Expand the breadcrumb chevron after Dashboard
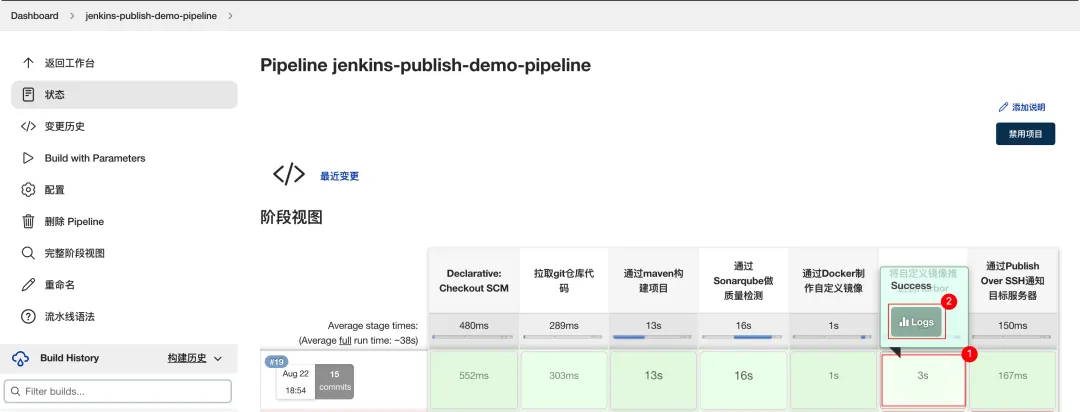The width and height of the screenshot is (1080, 412). [72, 15]
